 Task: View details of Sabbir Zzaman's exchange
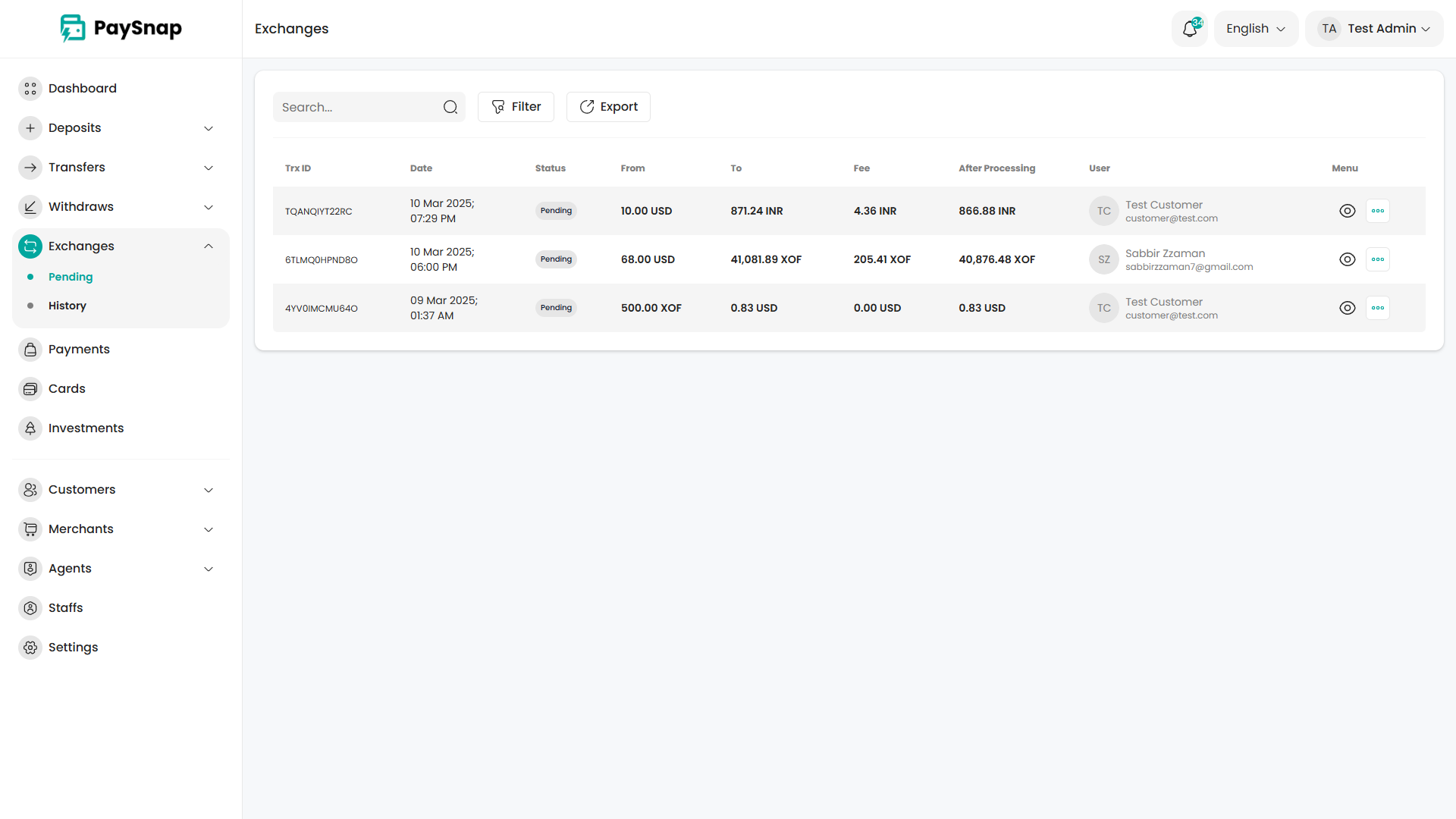[x=1347, y=259]
